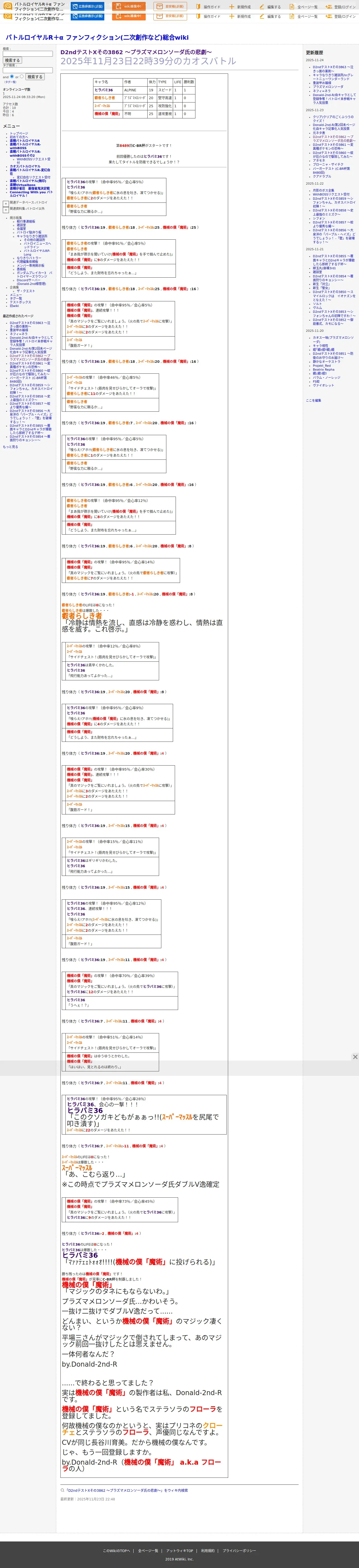Open 緋玉丸(崩壊3rd) link
The width and height of the screenshot is (359, 1568).
pyautogui.click(x=324, y=268)
